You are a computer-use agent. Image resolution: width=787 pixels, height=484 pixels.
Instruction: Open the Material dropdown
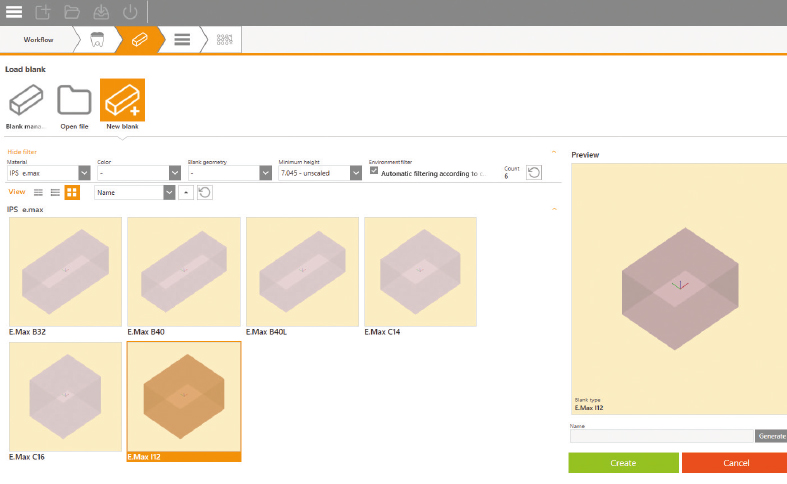point(48,173)
